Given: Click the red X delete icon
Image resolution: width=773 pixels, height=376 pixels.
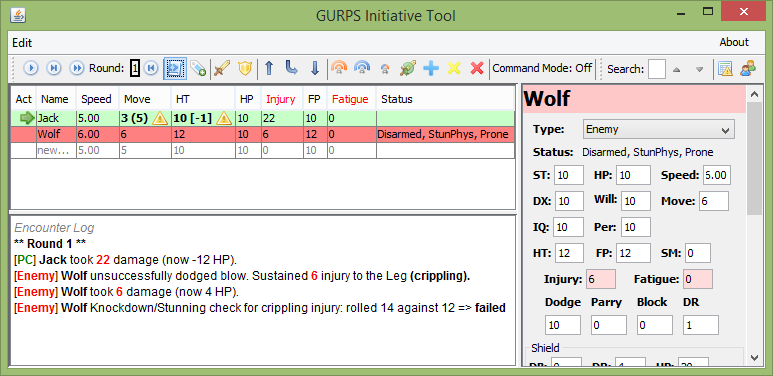Looking at the screenshot, I should 477,68.
